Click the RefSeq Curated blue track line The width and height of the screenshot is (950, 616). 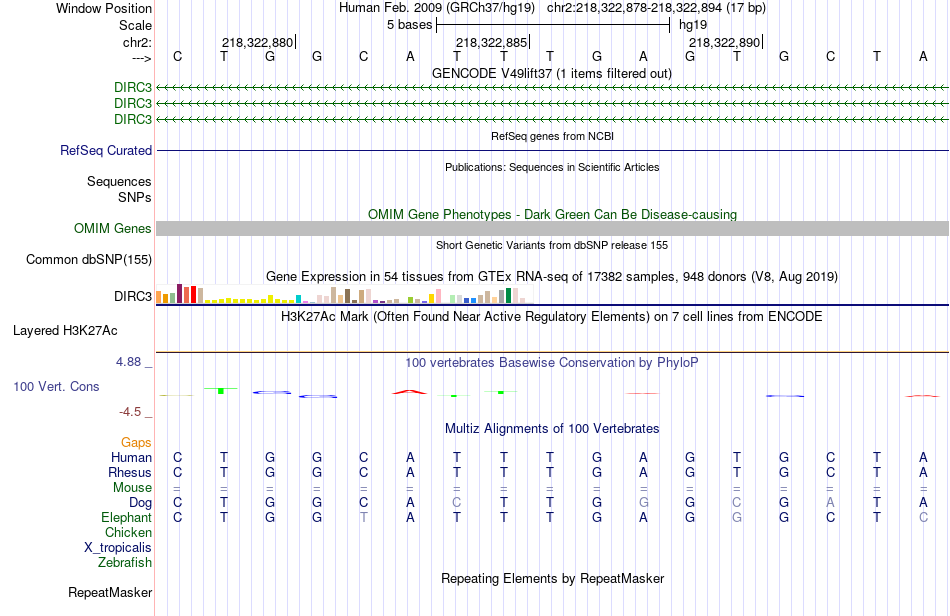[x=552, y=150]
